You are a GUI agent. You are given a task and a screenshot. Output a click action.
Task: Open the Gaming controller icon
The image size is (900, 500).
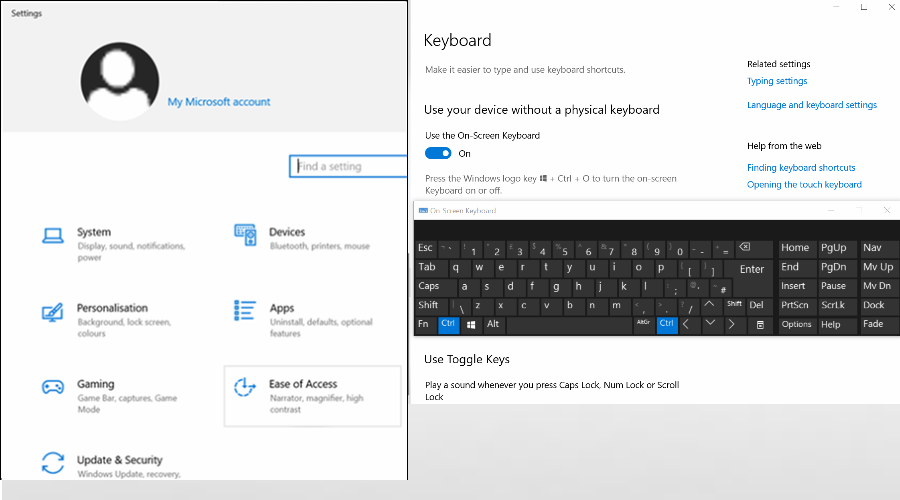point(53,387)
